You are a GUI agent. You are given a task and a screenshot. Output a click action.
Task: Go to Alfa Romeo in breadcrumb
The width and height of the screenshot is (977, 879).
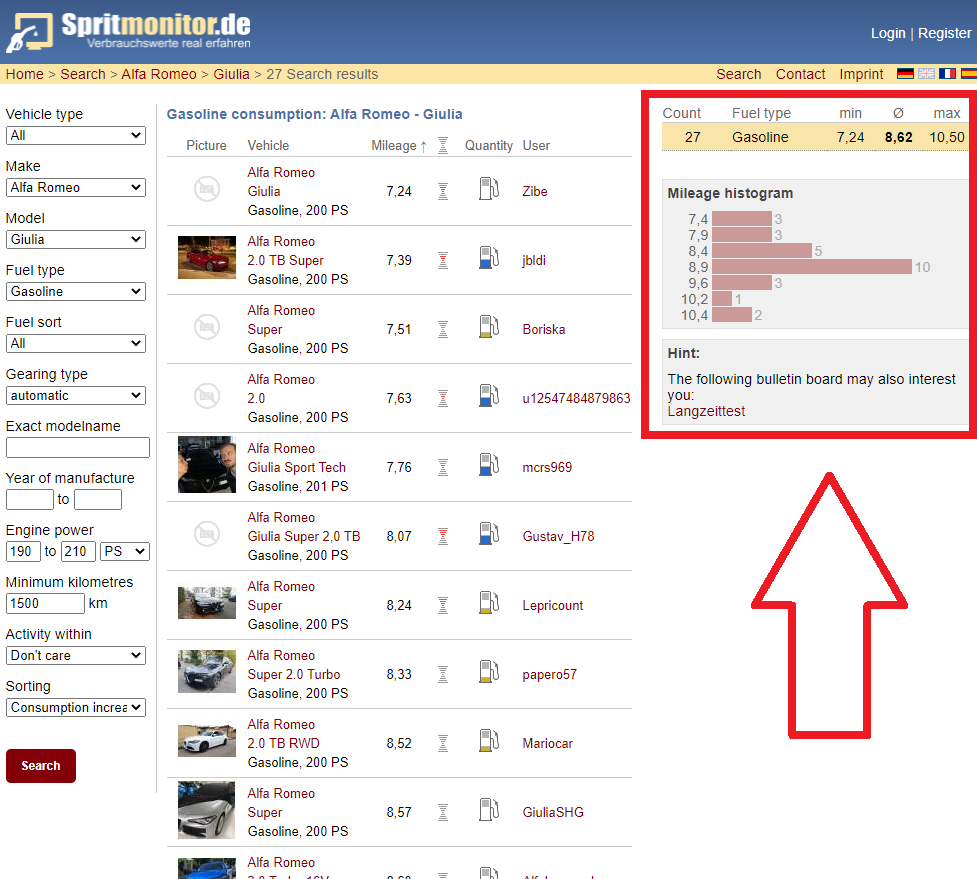coord(159,74)
